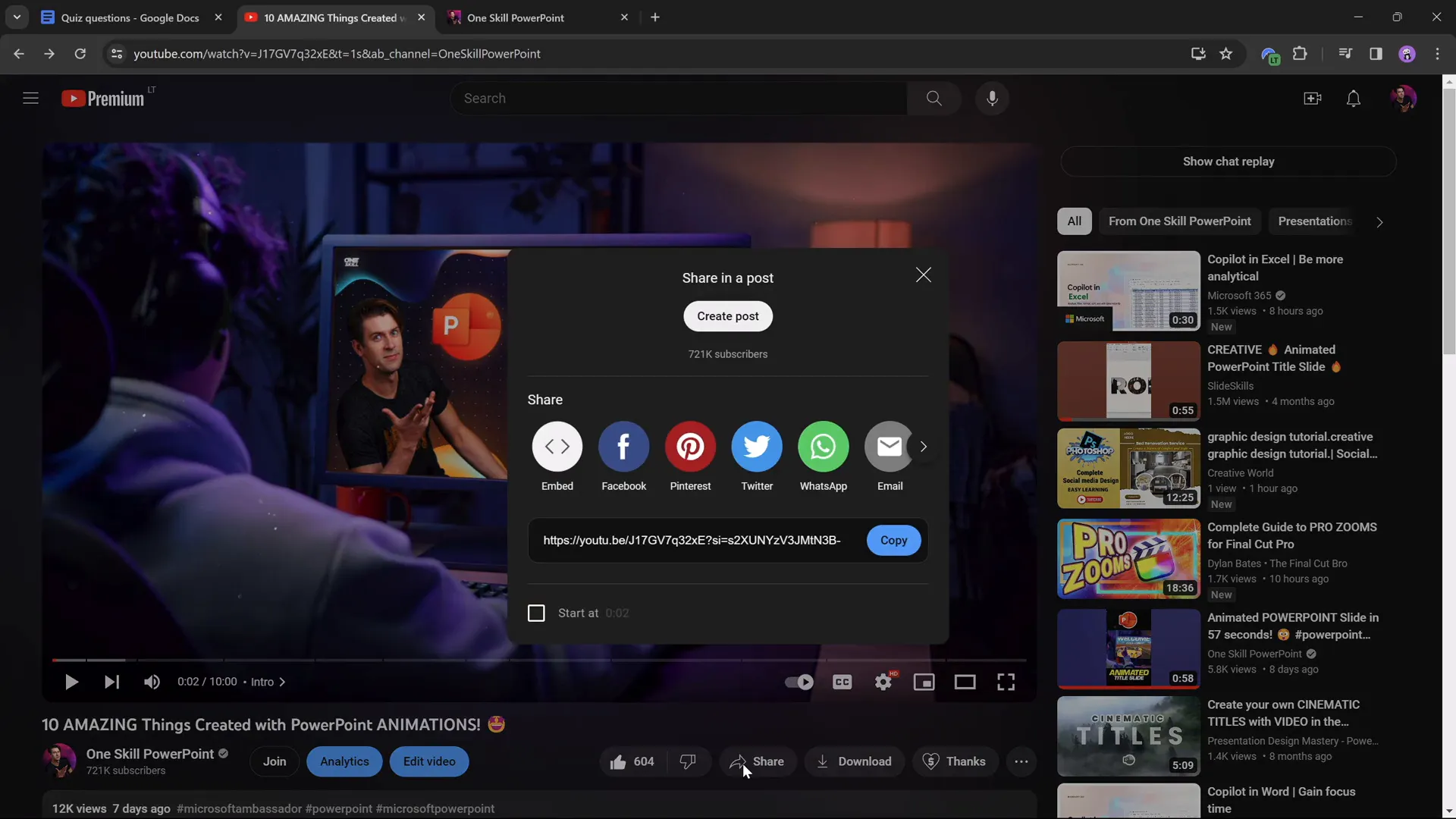Toggle Chrome side panel
Image resolution: width=1456 pixels, height=819 pixels.
pos(1376,54)
